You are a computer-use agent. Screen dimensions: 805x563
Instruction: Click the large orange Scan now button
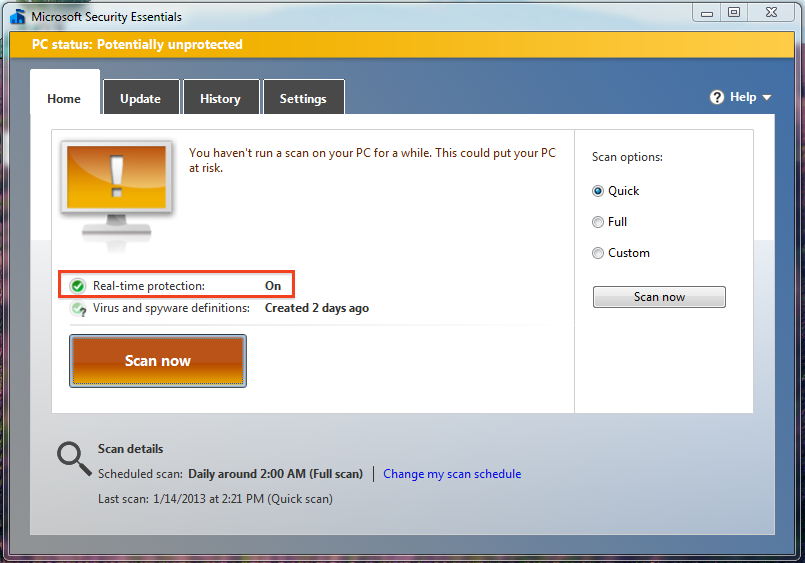point(158,361)
